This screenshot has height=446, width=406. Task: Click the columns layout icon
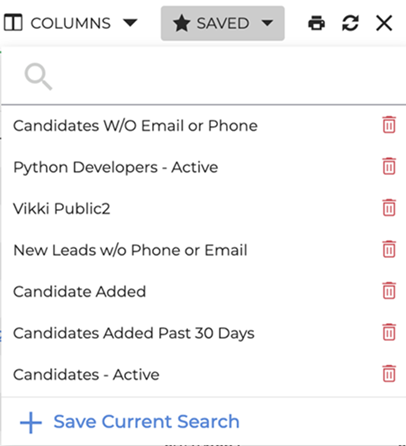[13, 23]
